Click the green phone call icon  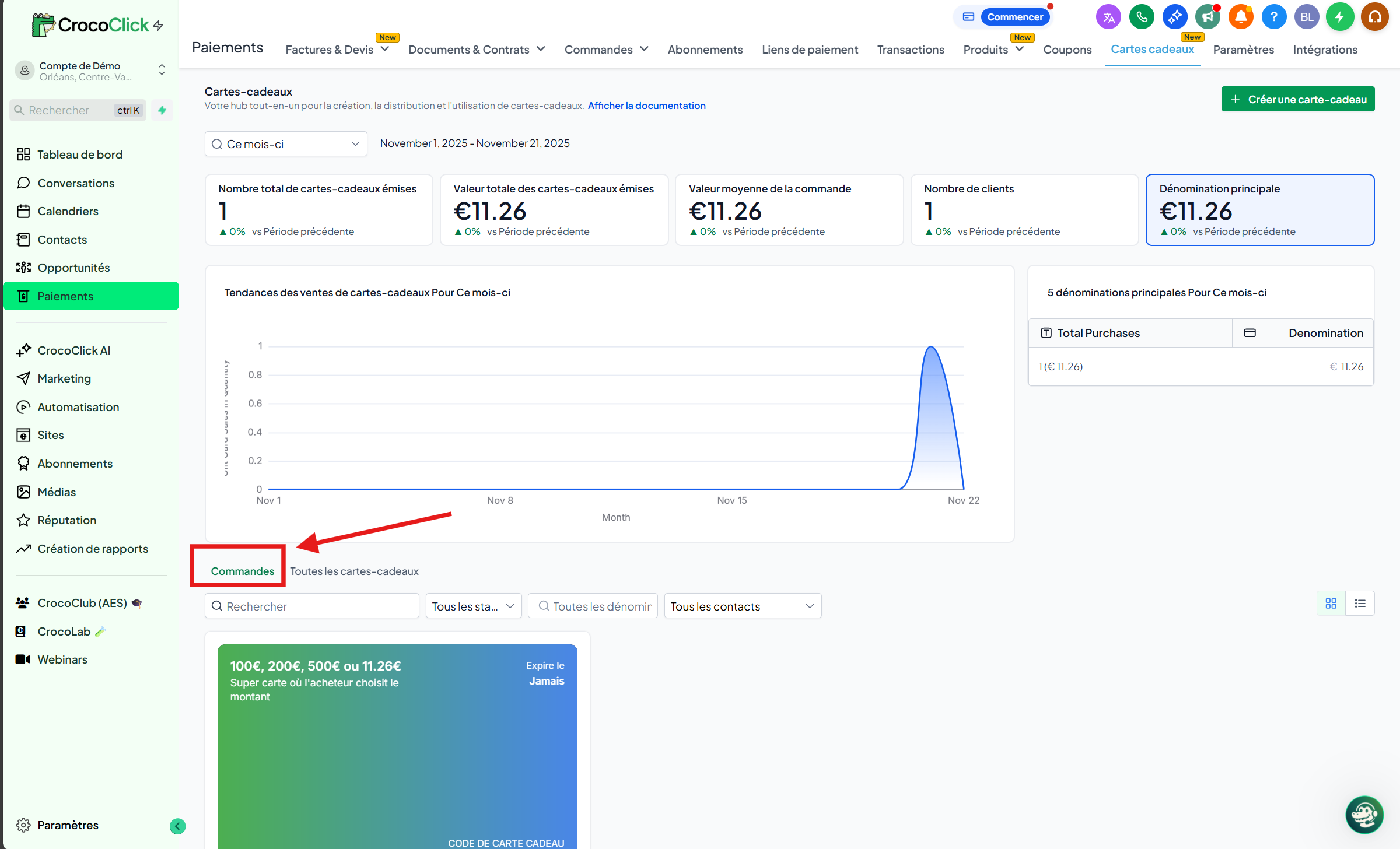click(1142, 17)
